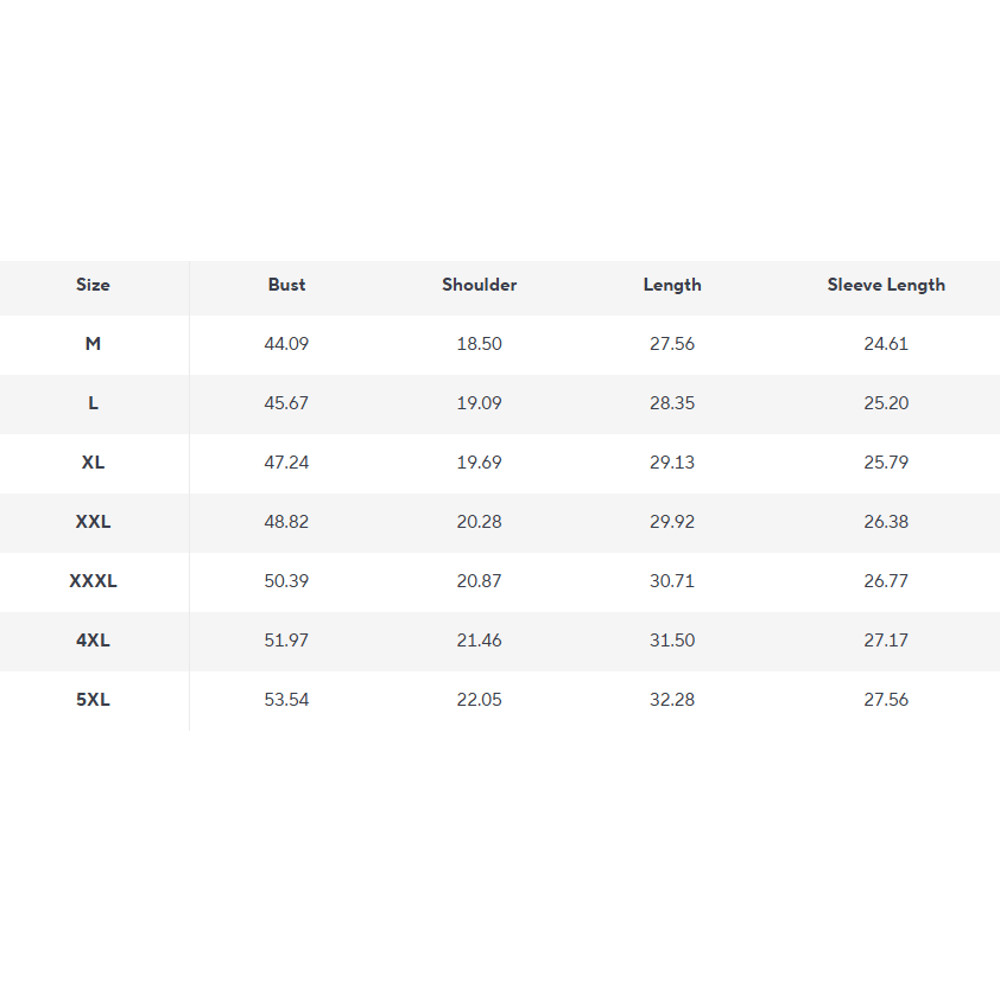This screenshot has height=1000, width=1000.
Task: Click shoulder value 21.46 for size 4XL
Action: (479, 640)
